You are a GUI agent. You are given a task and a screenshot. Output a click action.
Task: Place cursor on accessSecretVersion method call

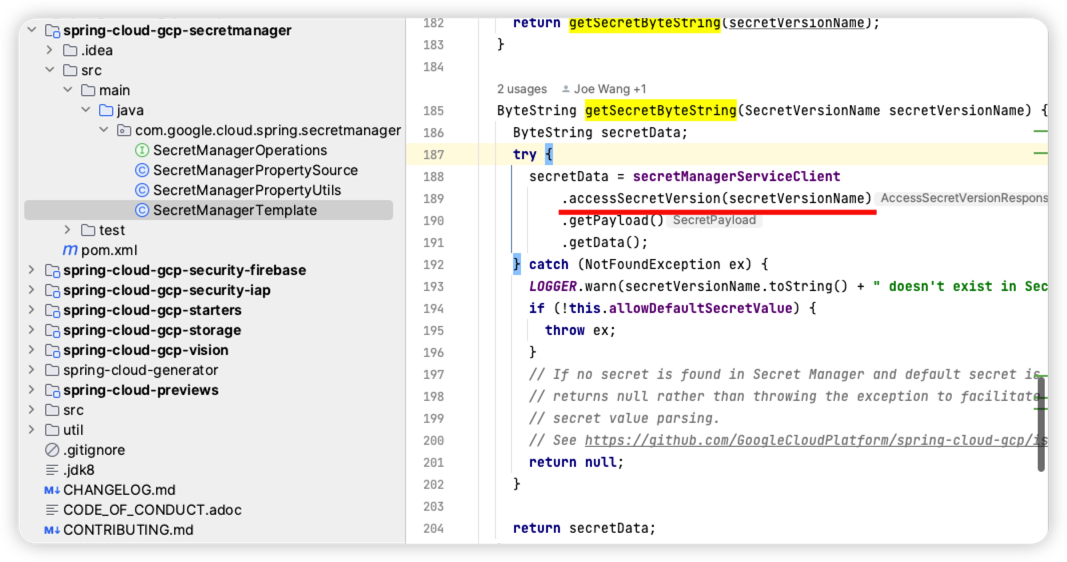click(x=644, y=198)
